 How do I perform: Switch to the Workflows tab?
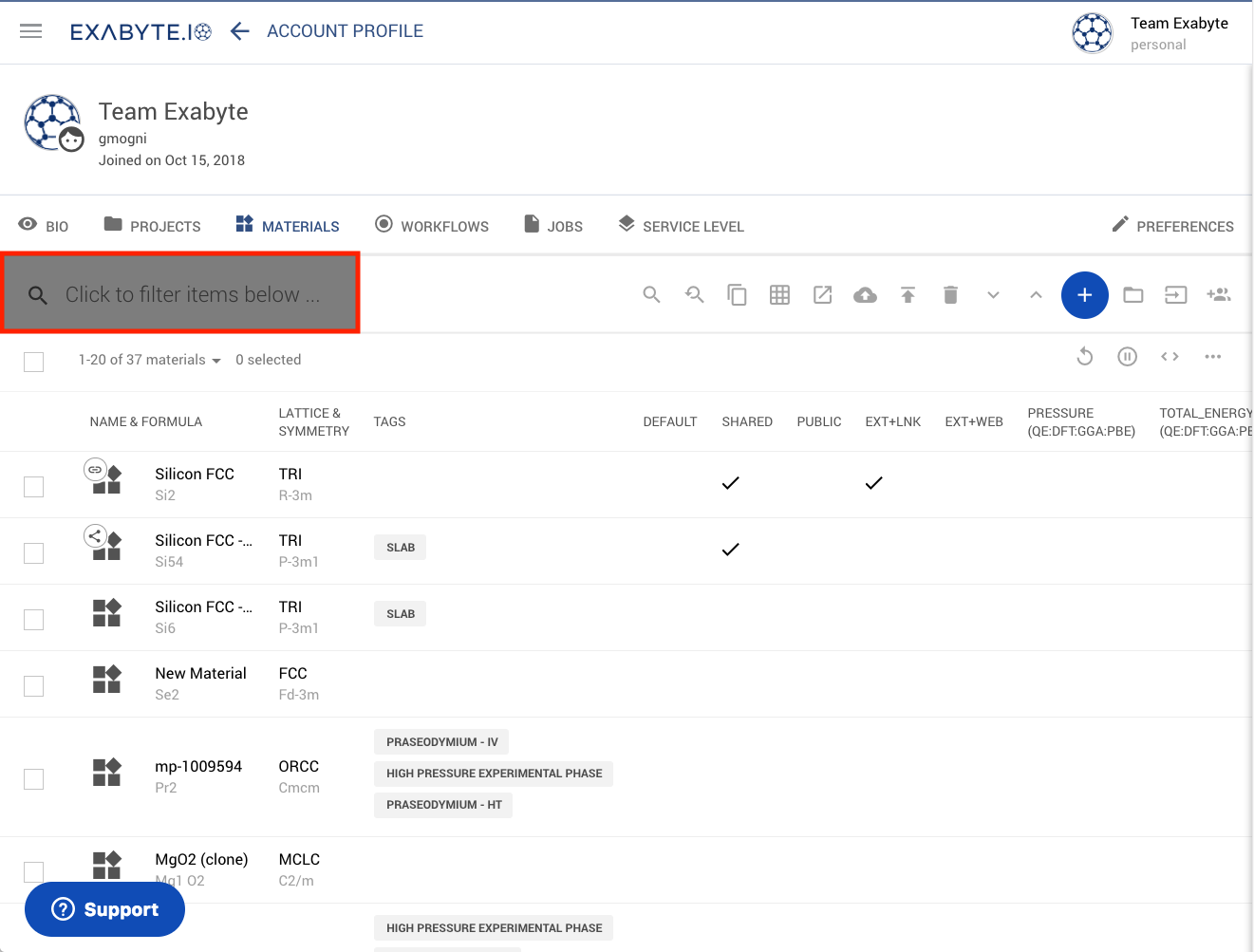(x=432, y=226)
